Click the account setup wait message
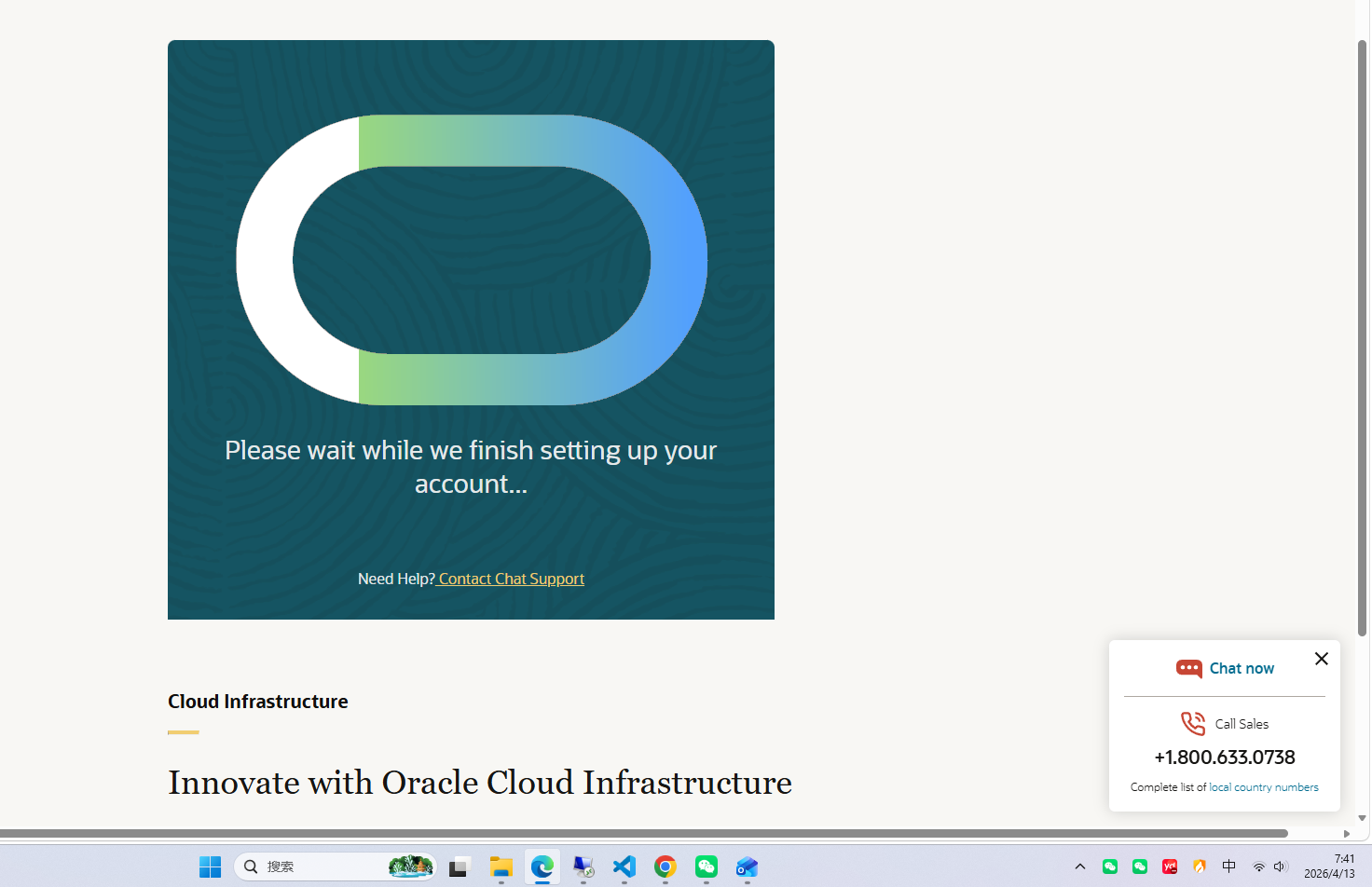 point(471,467)
